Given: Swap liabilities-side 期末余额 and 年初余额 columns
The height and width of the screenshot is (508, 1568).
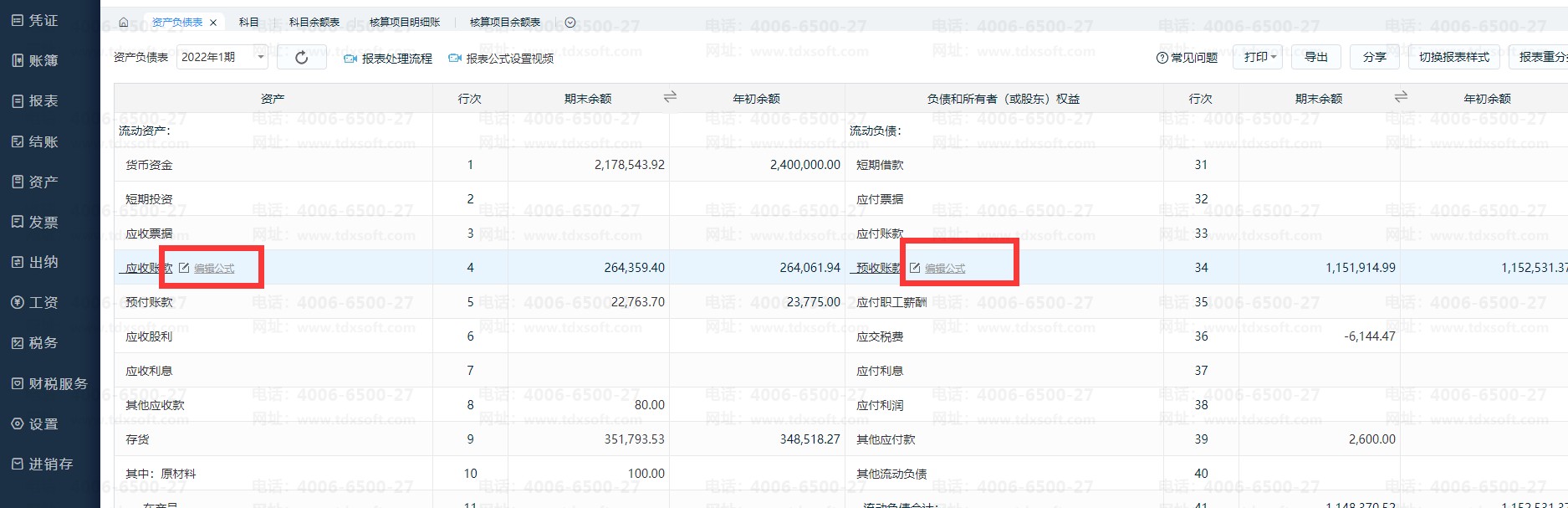Looking at the screenshot, I should 1401,97.
